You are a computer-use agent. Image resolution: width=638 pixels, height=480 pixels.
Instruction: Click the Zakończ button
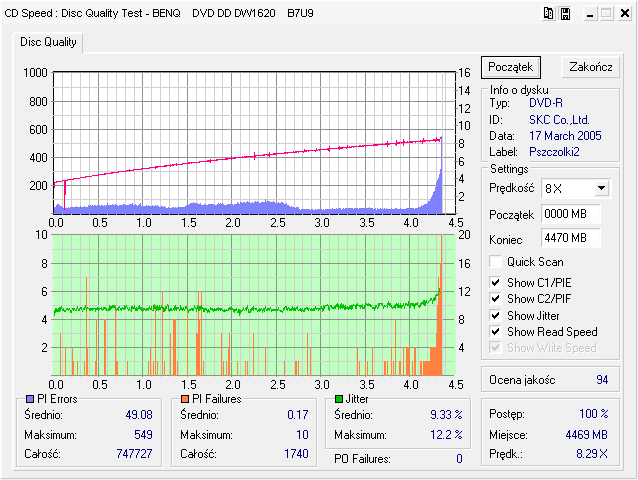[x=590, y=67]
